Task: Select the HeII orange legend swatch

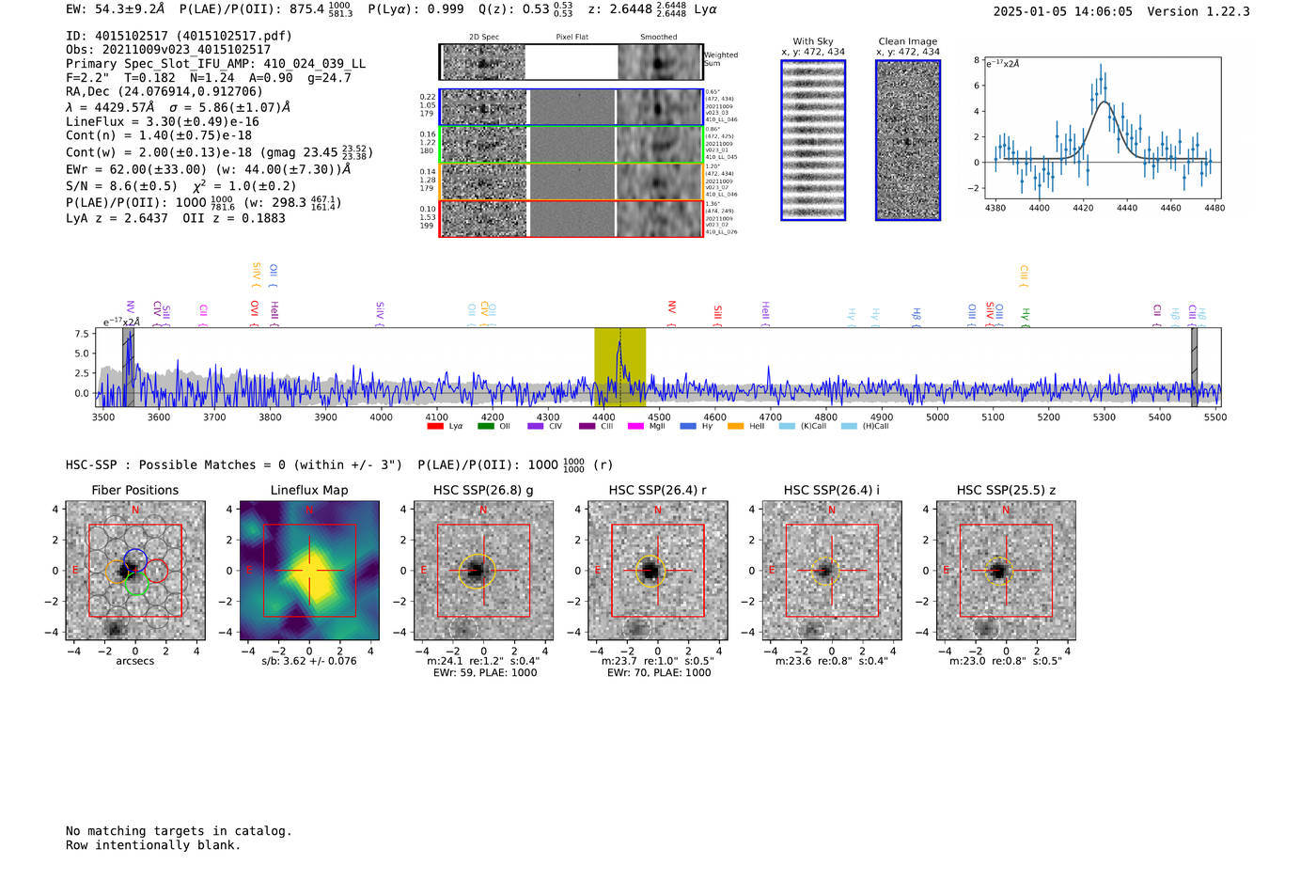Action: click(735, 426)
